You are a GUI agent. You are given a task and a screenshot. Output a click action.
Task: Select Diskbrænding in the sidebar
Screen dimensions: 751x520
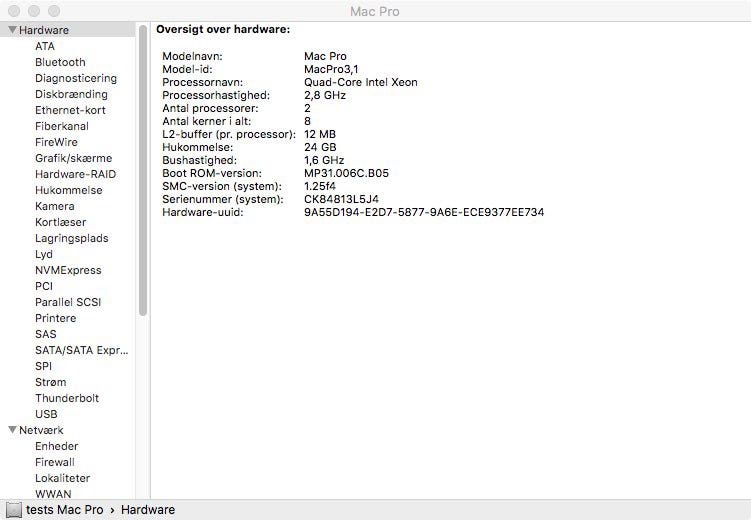click(x=71, y=94)
